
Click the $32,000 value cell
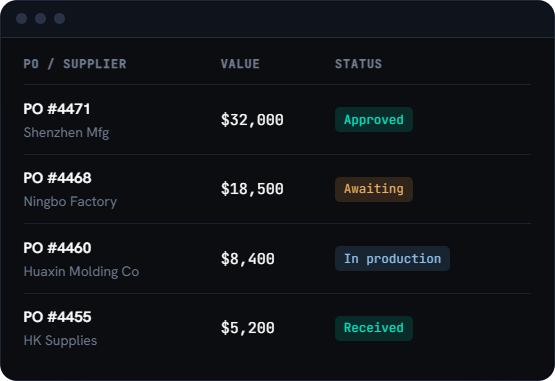pyautogui.click(x=252, y=120)
